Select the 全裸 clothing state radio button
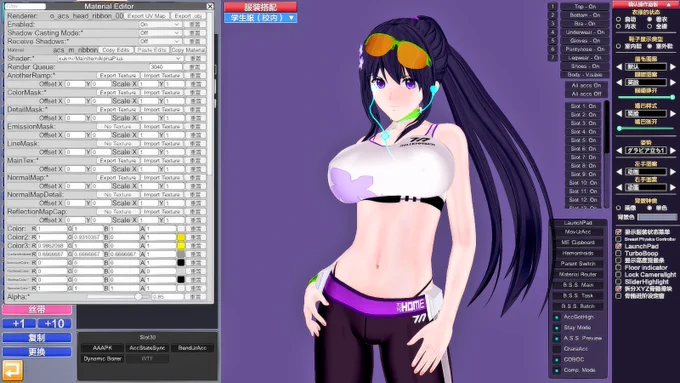Image resolution: width=680 pixels, height=383 pixels. coord(650,26)
